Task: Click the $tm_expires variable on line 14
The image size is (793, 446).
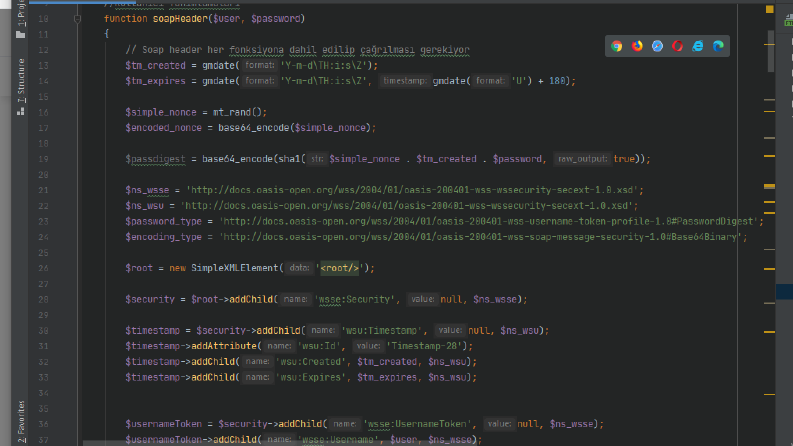Action: tap(155, 81)
